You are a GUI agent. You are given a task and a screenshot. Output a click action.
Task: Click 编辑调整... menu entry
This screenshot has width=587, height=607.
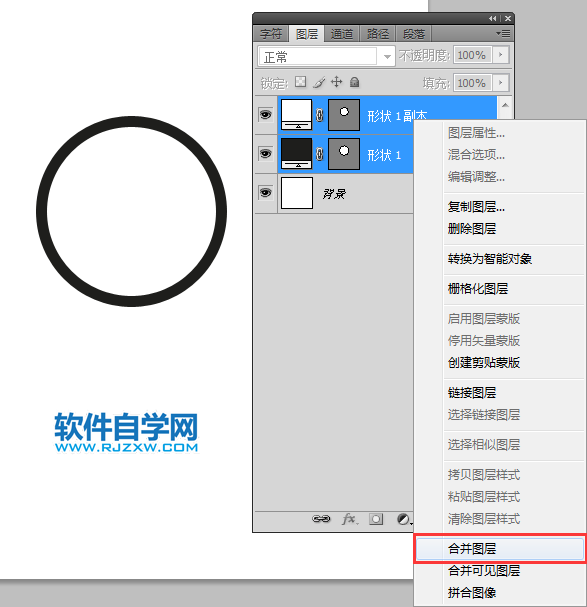(x=500, y=177)
